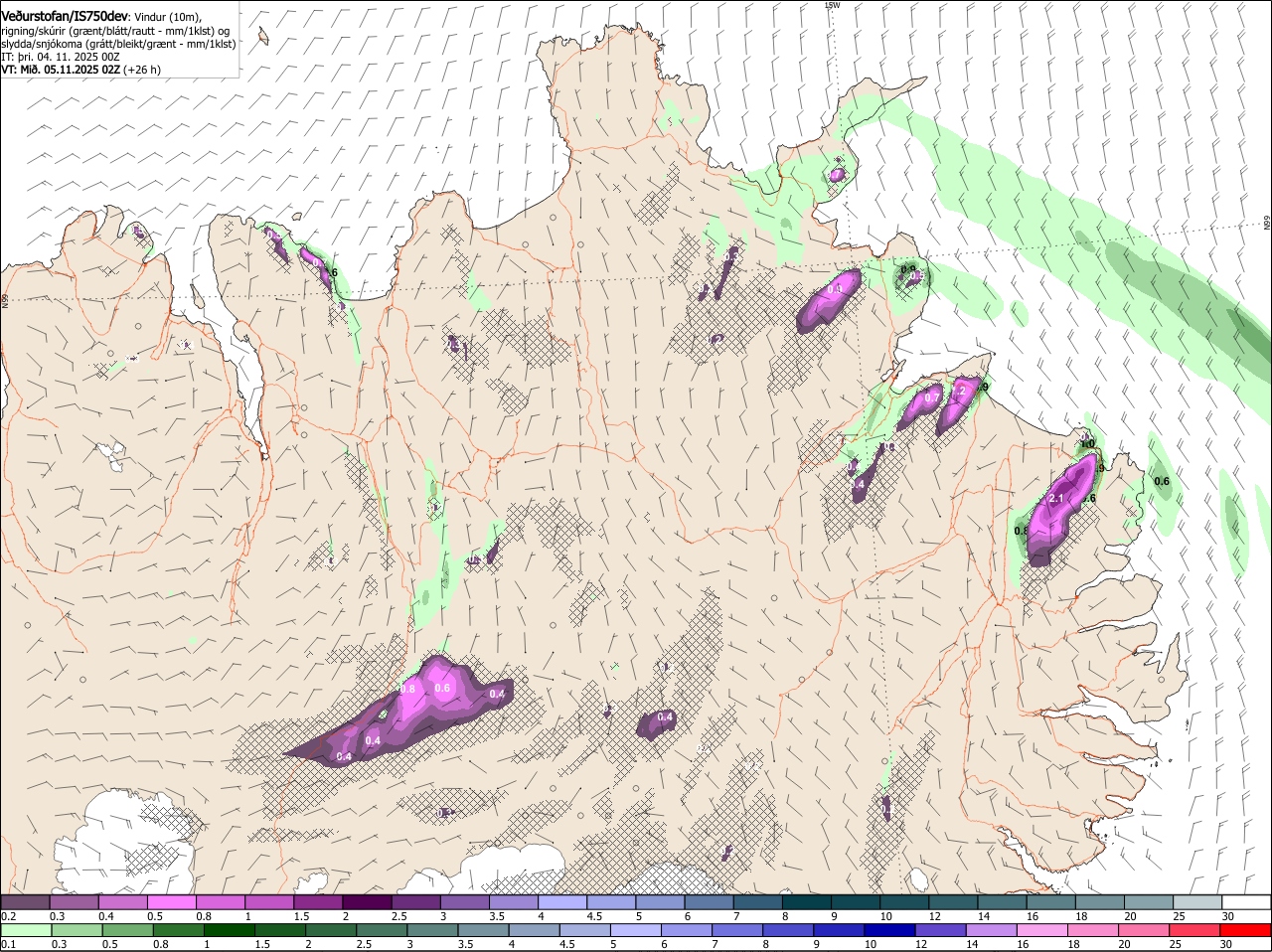Click the 'slydda/snjókoma' legend description line
Image resolution: width=1272 pixels, height=952 pixels.
118,44
